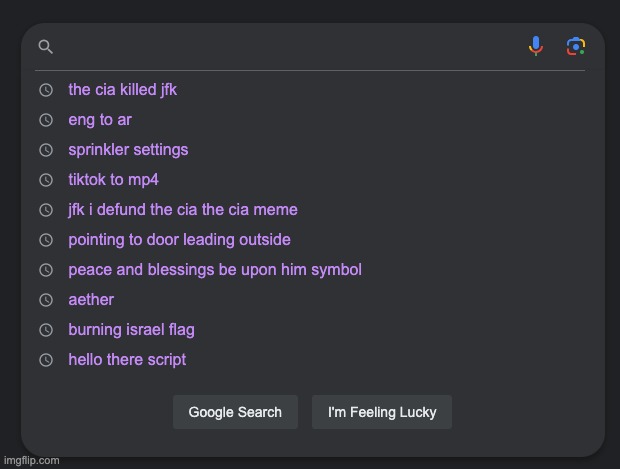Image resolution: width=620 pixels, height=469 pixels.
Task: Click clock icon beside 'sprinkler settings'
Action: (45, 150)
